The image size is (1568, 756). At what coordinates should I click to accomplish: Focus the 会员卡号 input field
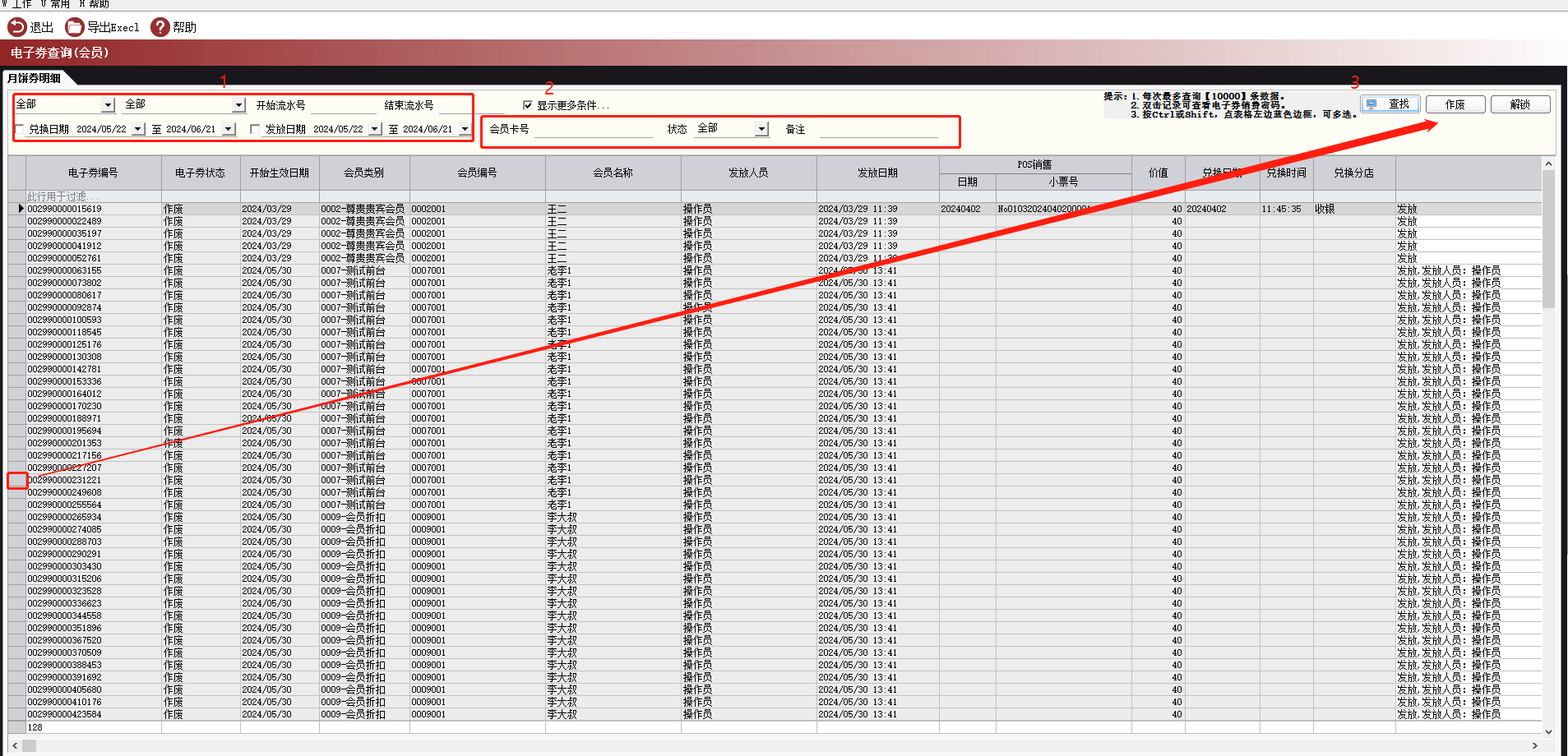[x=594, y=129]
